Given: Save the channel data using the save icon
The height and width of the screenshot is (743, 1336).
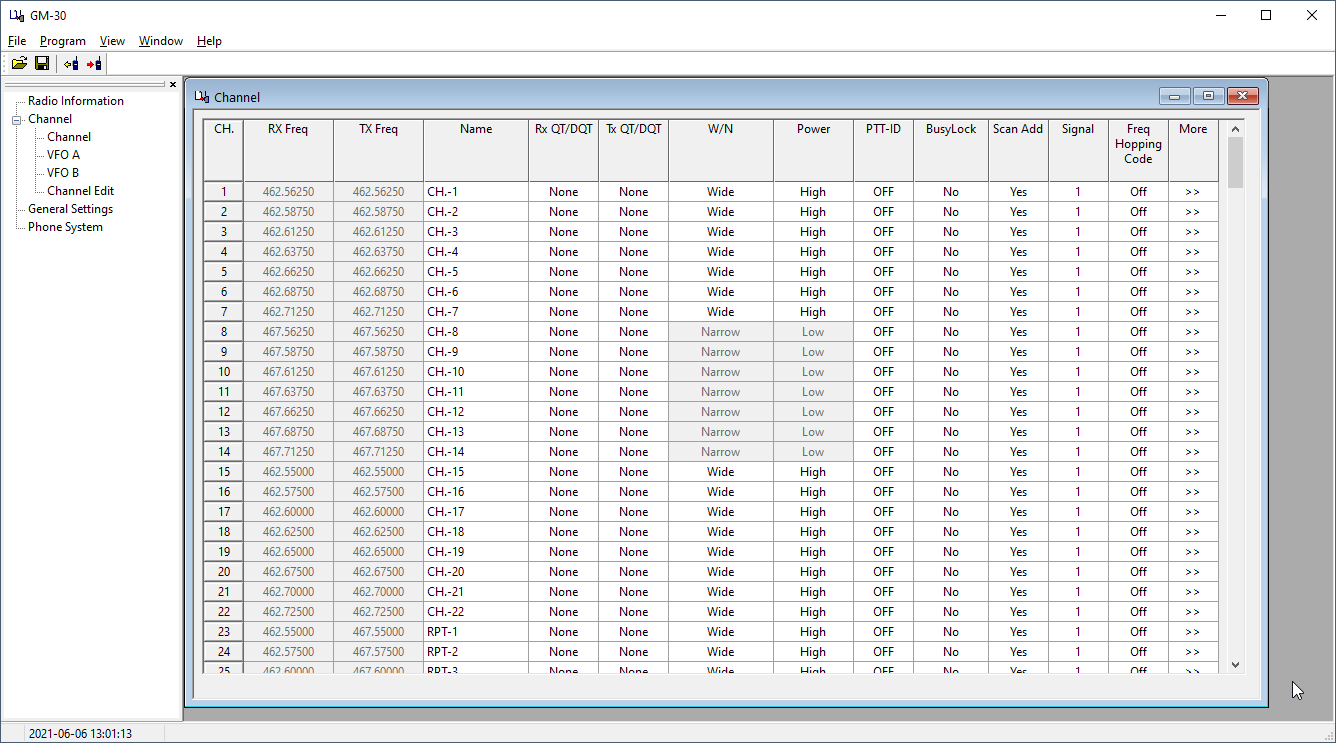Looking at the screenshot, I should point(42,63).
